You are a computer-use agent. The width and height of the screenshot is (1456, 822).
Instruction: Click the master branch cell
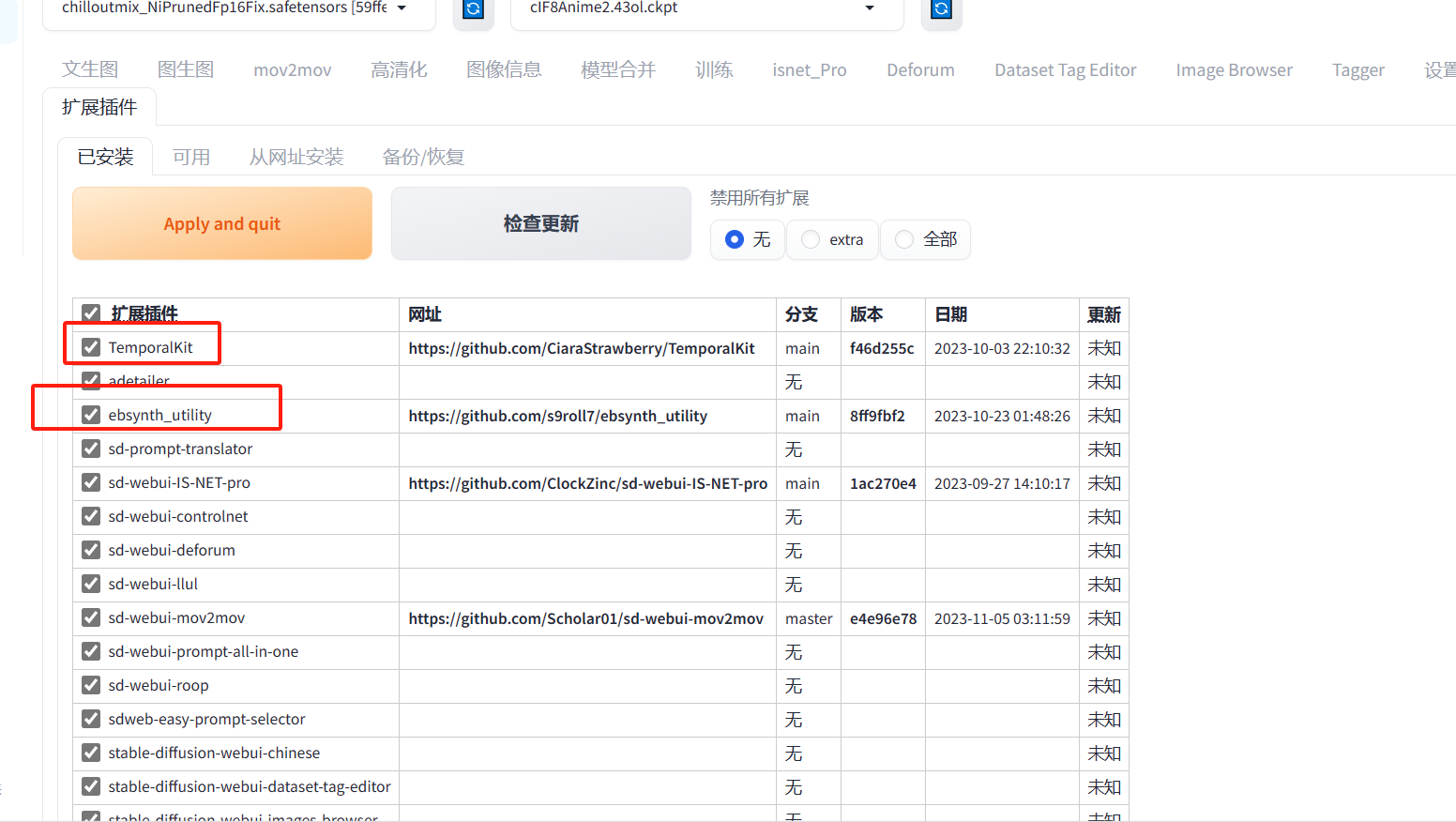tap(809, 618)
